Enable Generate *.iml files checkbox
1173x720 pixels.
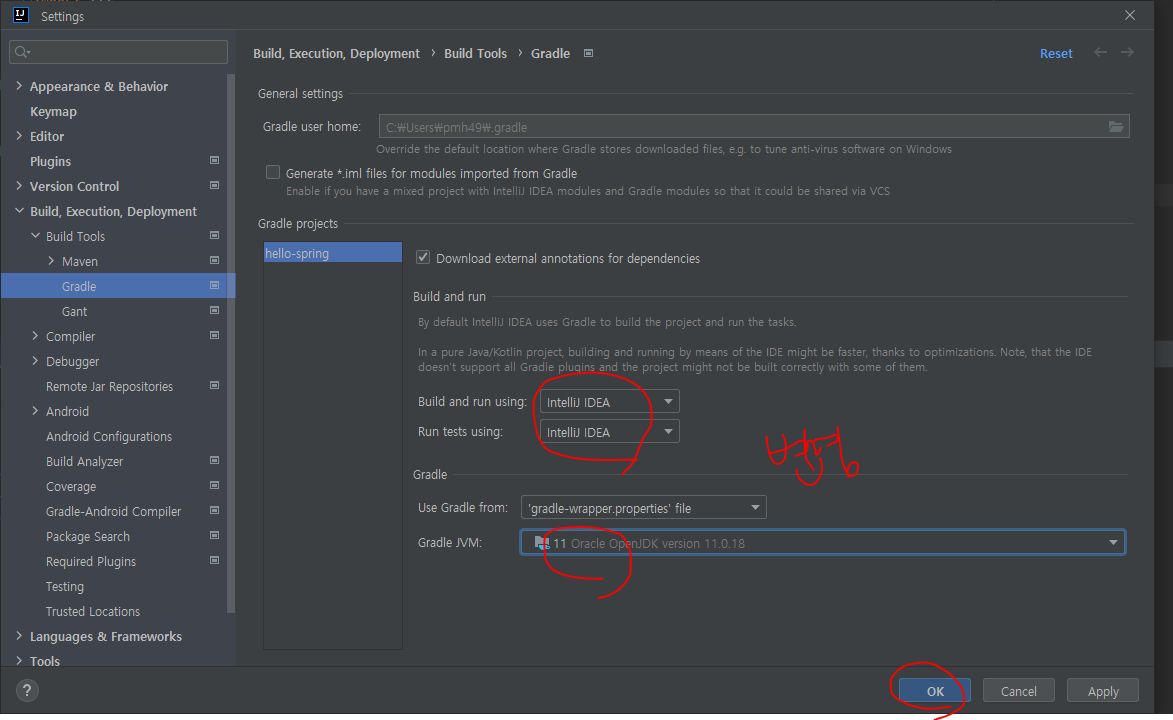(273, 173)
